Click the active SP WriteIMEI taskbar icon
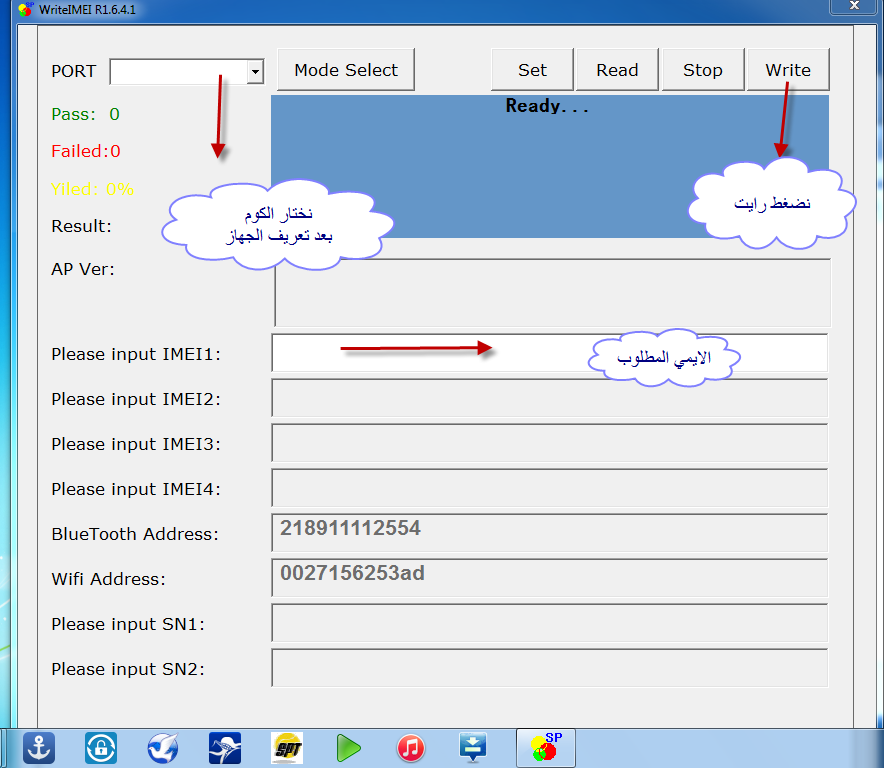Image resolution: width=884 pixels, height=768 pixels. tap(546, 748)
